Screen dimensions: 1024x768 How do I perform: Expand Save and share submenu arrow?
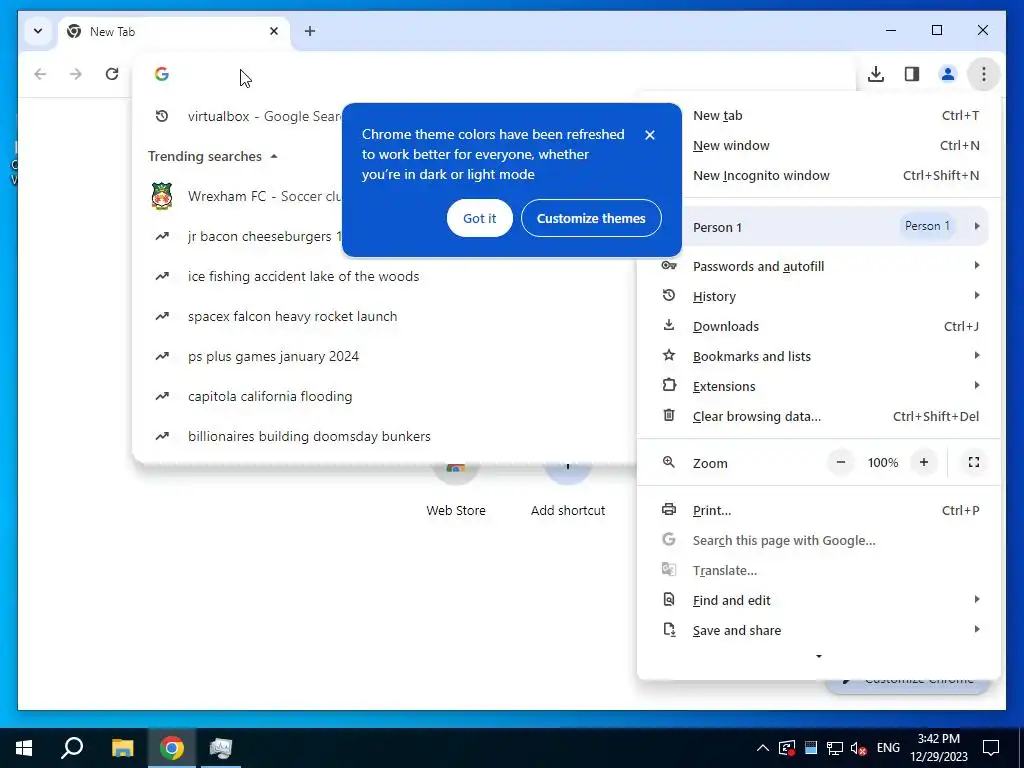click(x=977, y=629)
